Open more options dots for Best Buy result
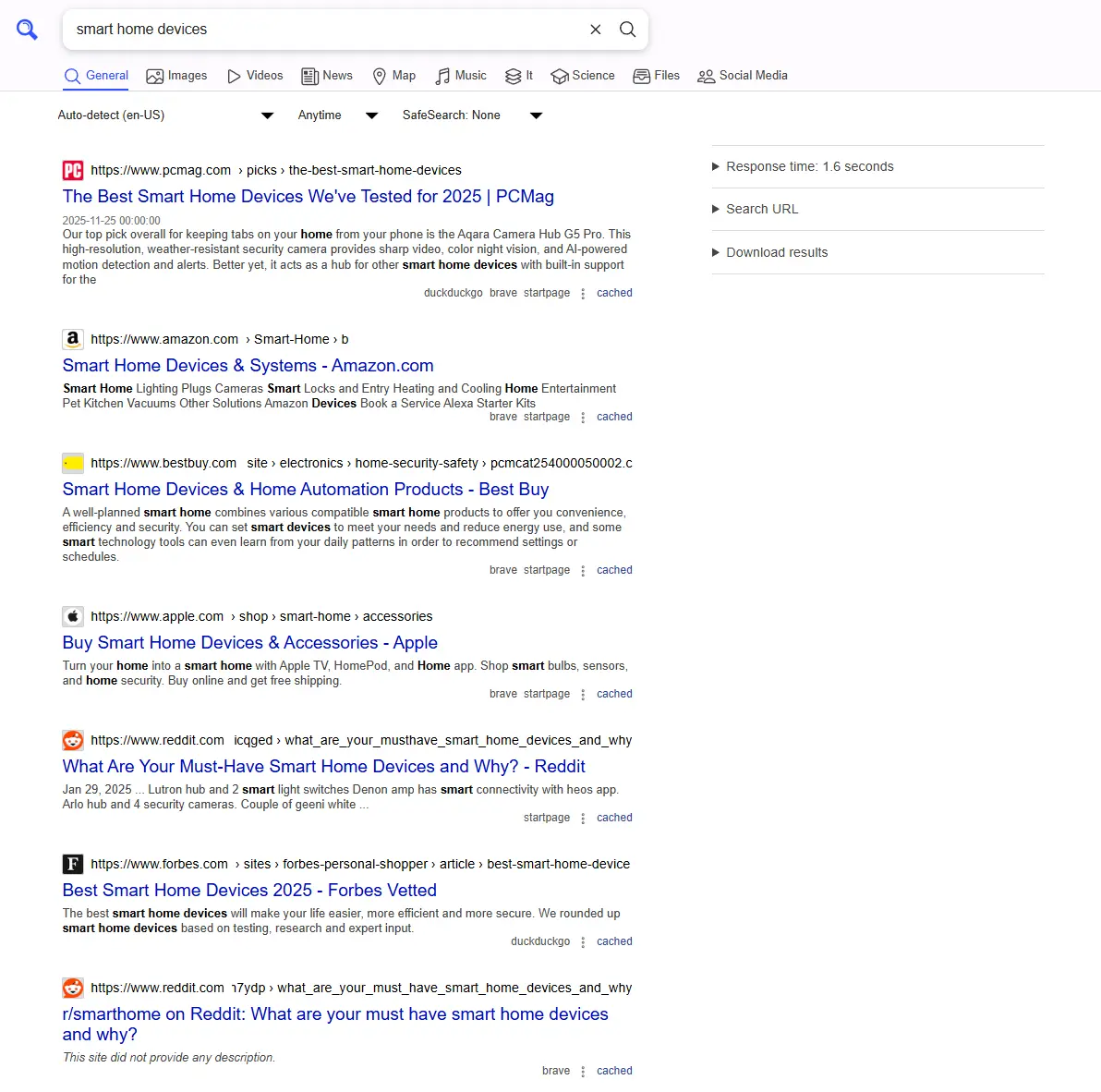 tap(583, 571)
